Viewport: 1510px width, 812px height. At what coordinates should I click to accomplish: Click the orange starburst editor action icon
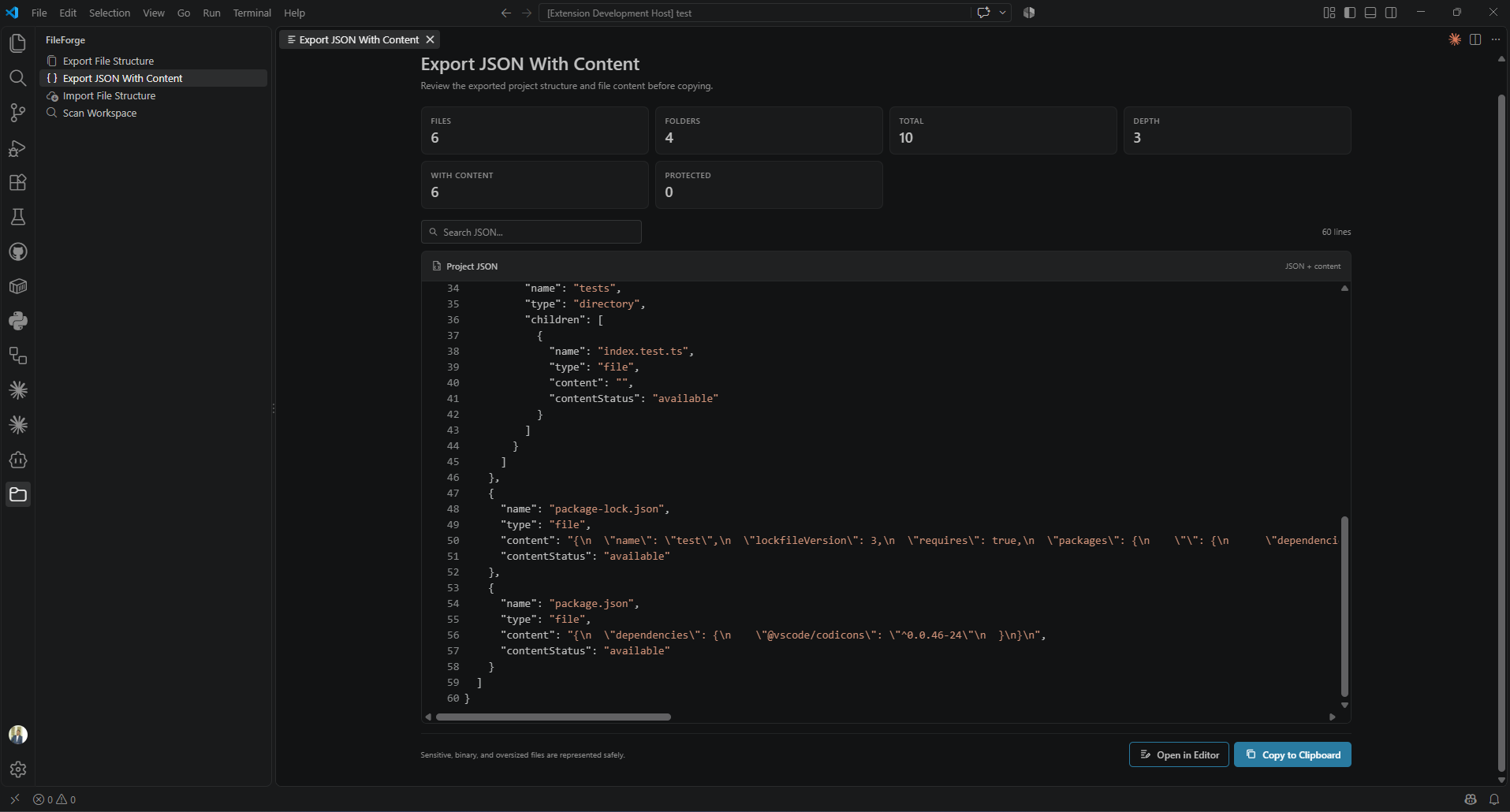[1455, 39]
